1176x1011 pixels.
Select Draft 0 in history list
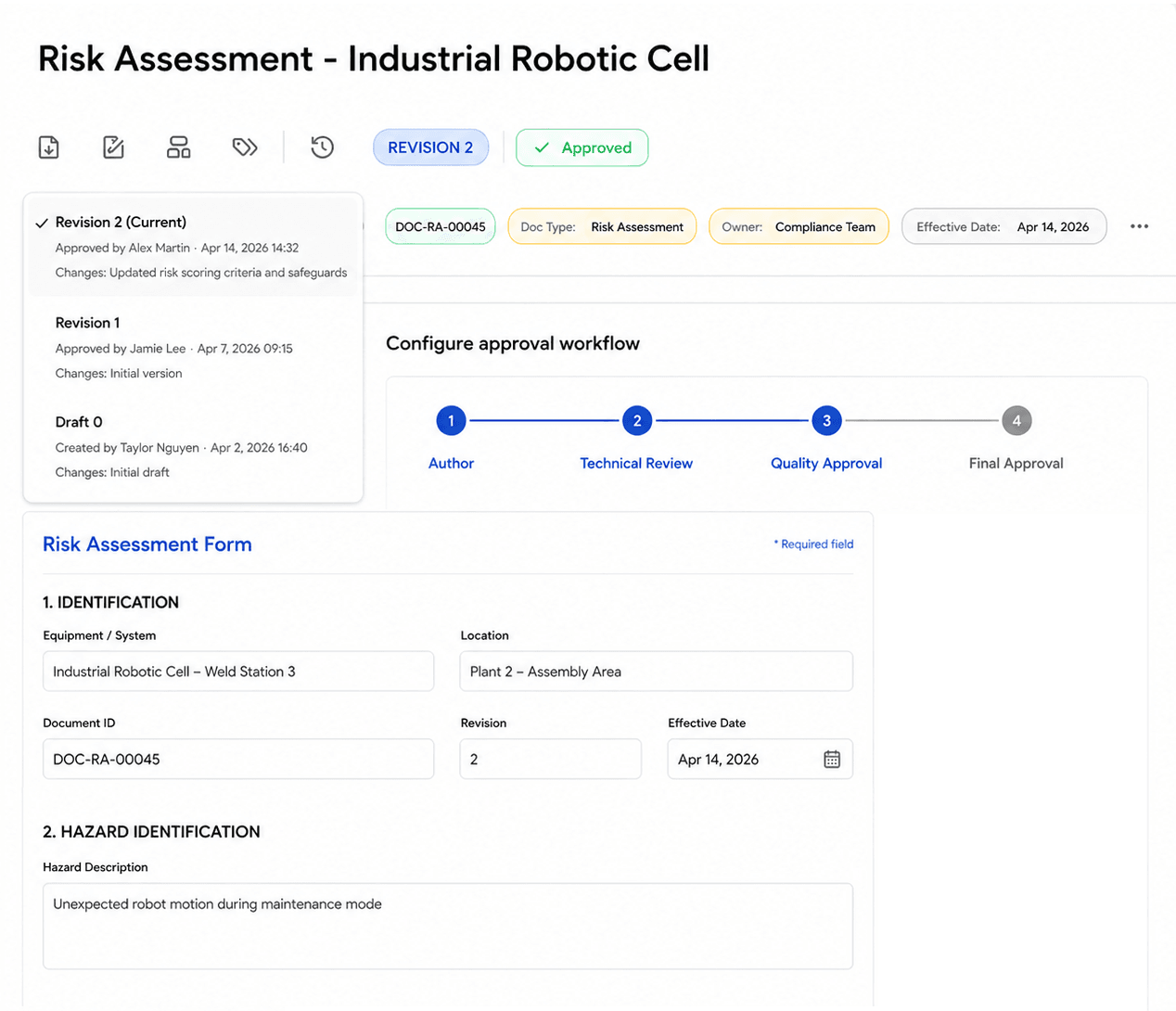[x=193, y=447]
